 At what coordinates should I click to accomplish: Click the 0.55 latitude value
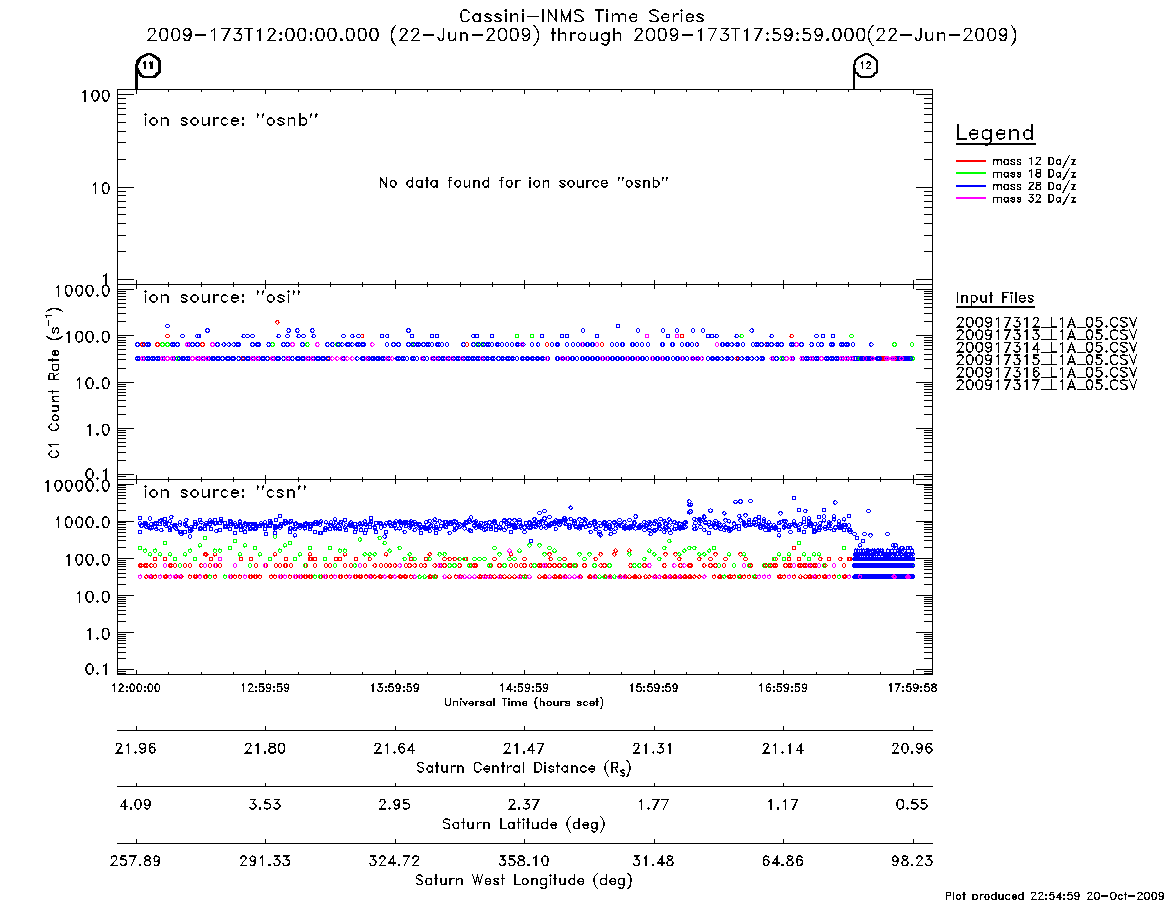coord(912,804)
